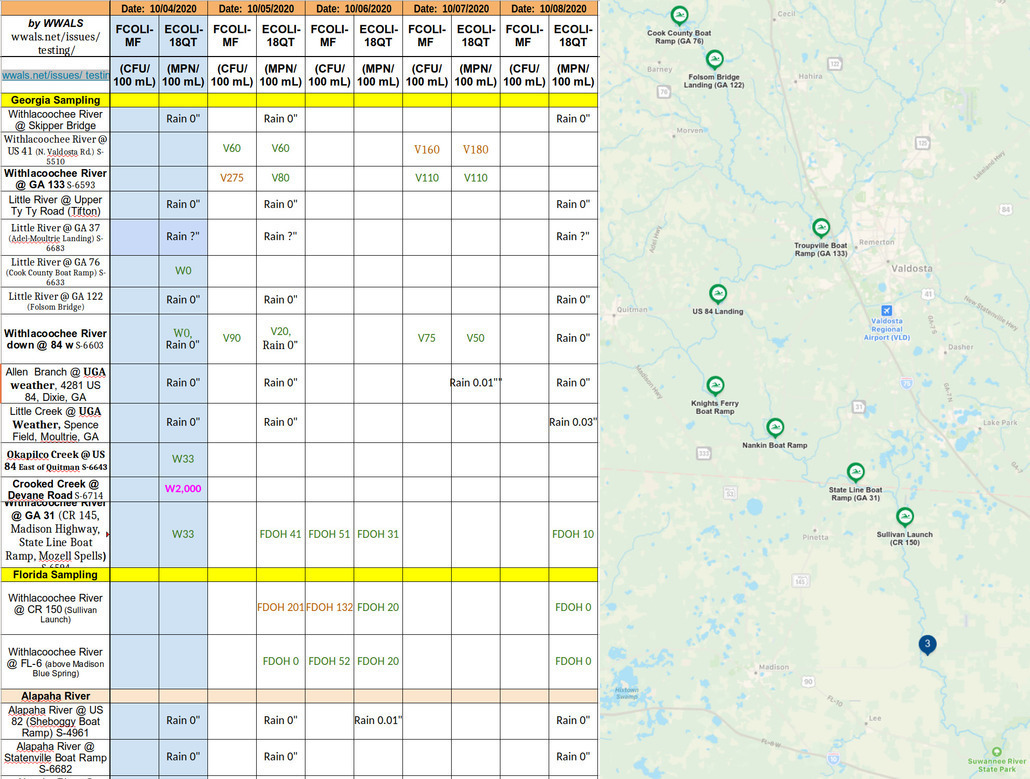Click the Valdosta city label on map

pyautogui.click(x=912, y=269)
